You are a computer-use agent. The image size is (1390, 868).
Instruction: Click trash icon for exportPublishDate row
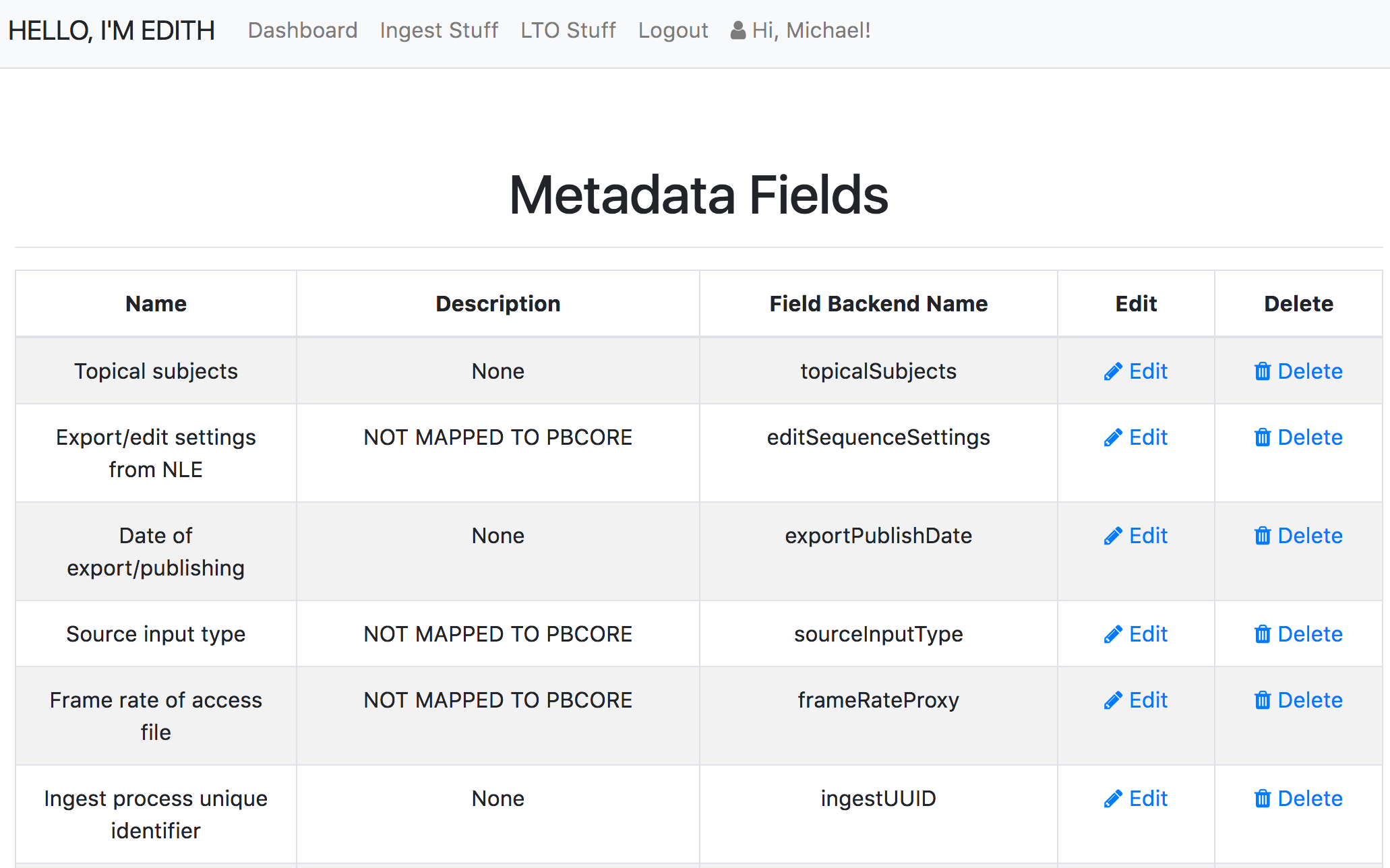[1262, 536]
